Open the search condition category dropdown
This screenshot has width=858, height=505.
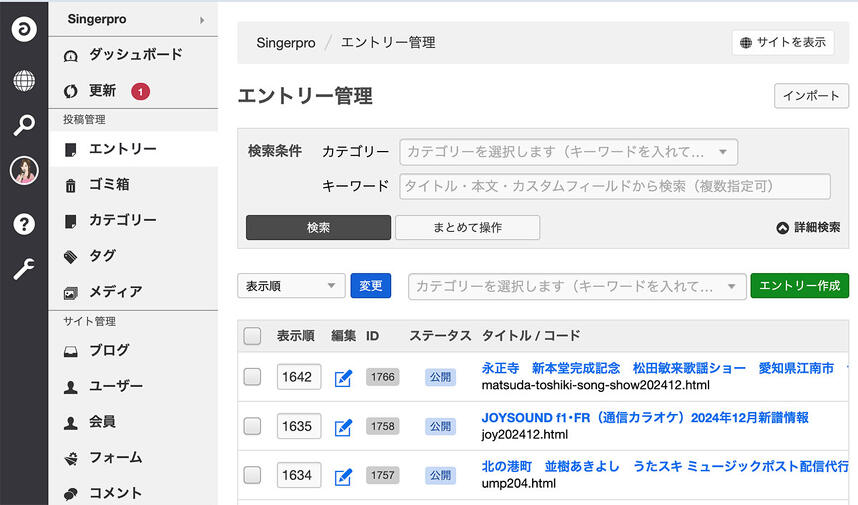click(x=568, y=152)
